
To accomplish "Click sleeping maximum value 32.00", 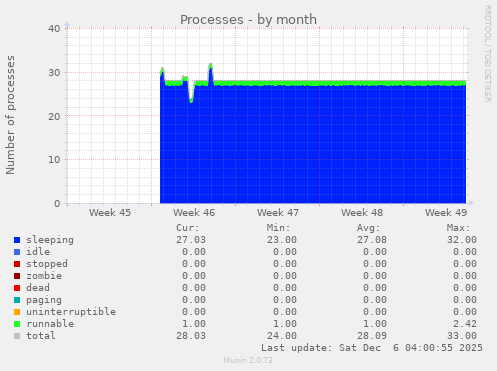I will click(462, 240).
